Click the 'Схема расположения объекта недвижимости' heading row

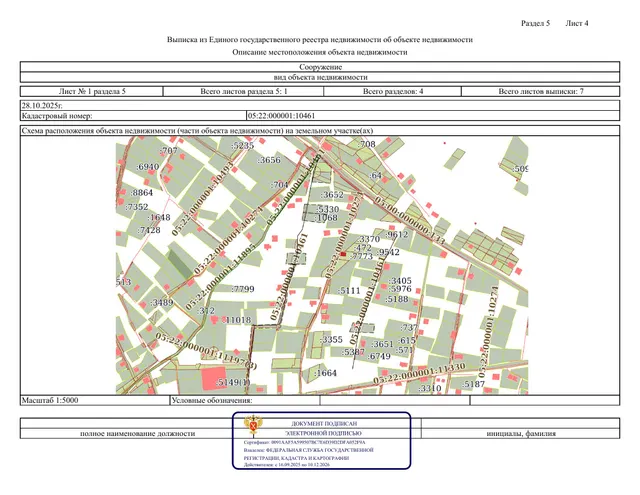[320, 131]
